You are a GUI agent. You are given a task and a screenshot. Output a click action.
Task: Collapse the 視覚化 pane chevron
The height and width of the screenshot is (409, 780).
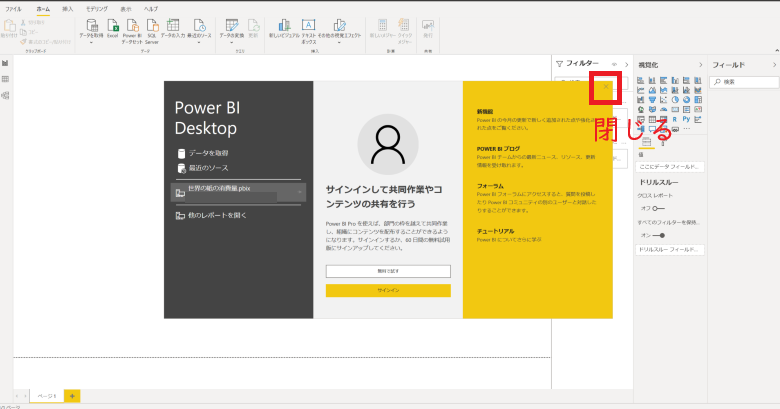[x=700, y=65]
